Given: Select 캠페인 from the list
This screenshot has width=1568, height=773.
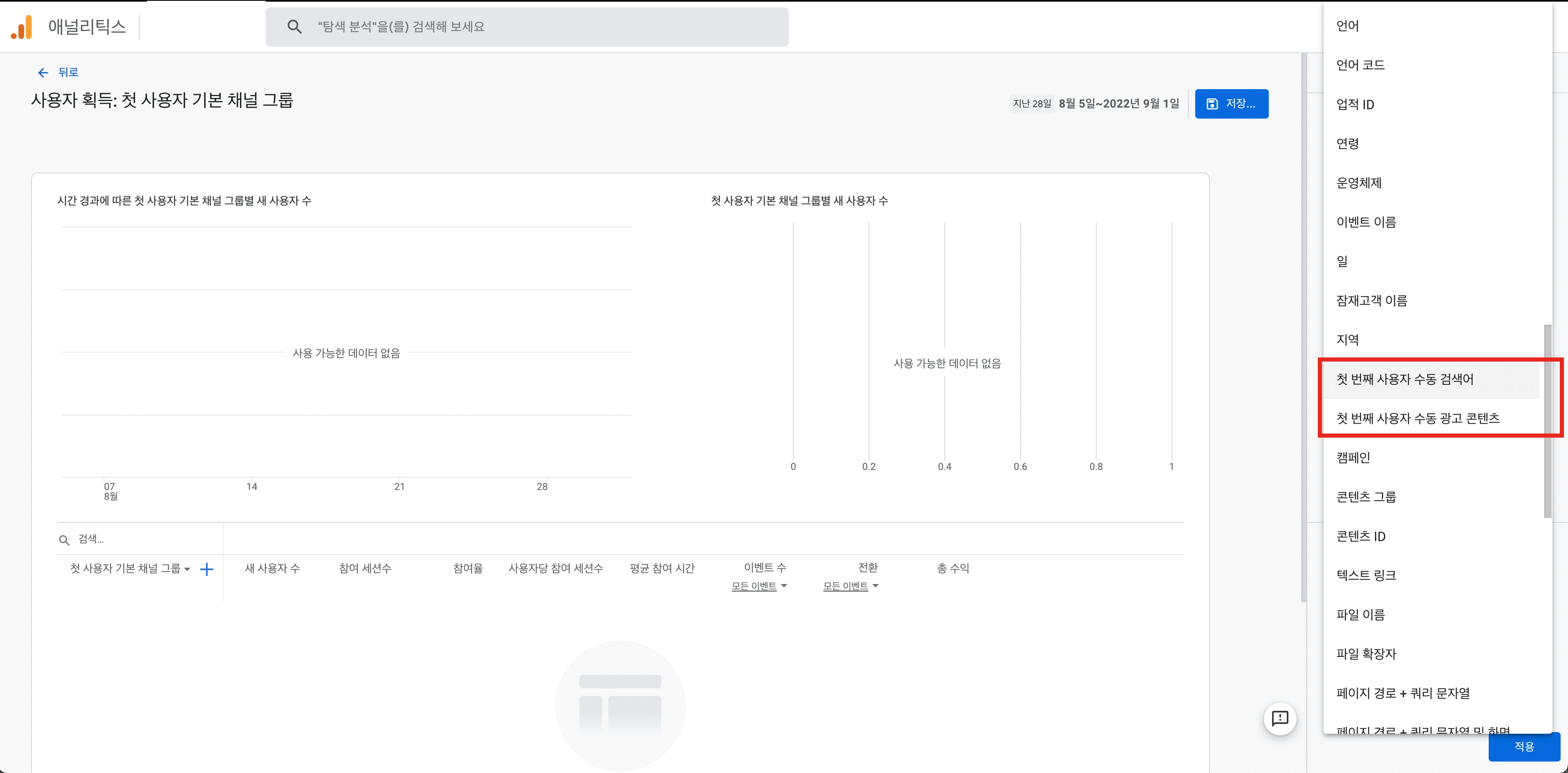Looking at the screenshot, I should [x=1431, y=458].
